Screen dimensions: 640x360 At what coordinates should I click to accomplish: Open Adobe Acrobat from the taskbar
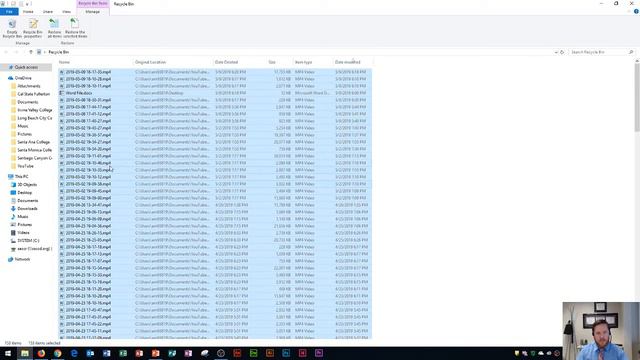pyautogui.click(x=237, y=353)
